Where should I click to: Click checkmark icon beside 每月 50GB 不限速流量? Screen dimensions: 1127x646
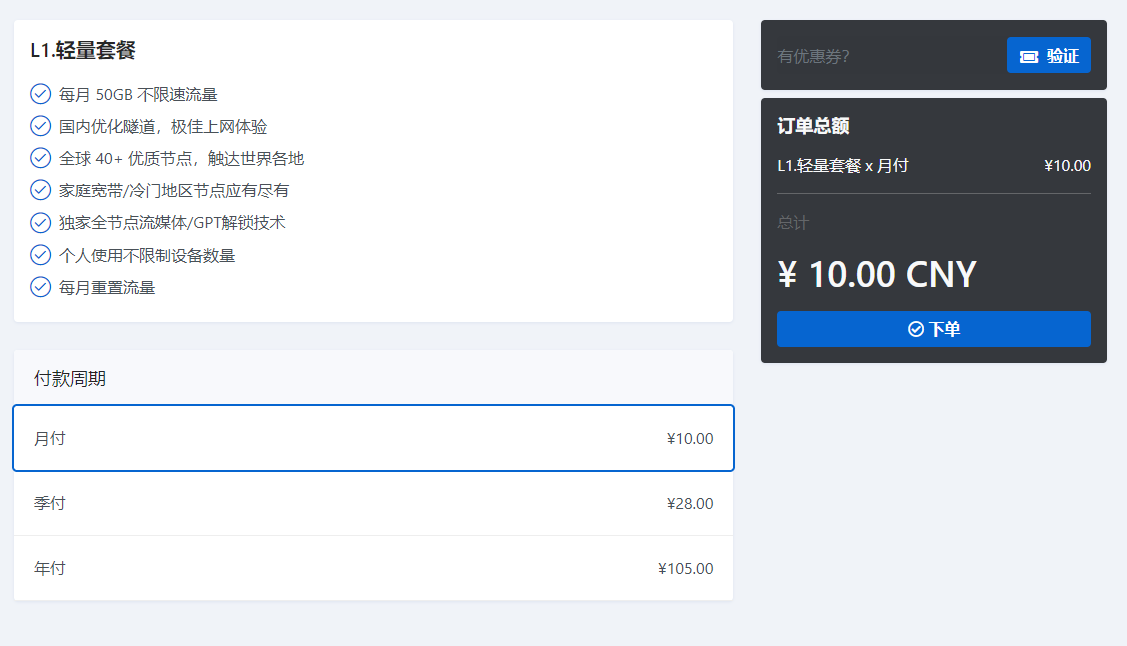pos(40,94)
